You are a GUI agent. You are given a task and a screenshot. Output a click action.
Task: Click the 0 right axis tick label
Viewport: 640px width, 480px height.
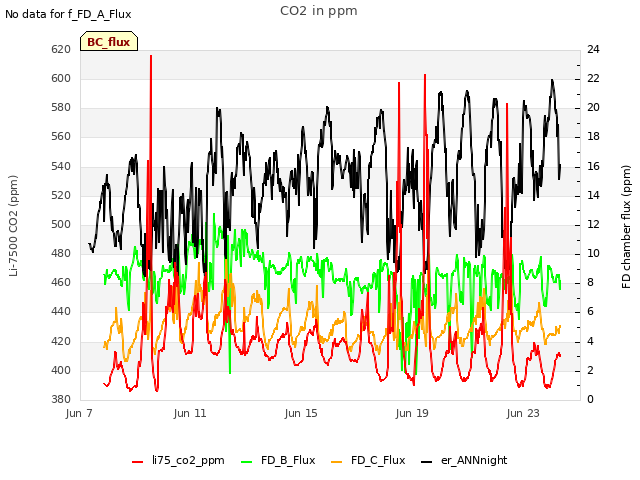coord(591,399)
